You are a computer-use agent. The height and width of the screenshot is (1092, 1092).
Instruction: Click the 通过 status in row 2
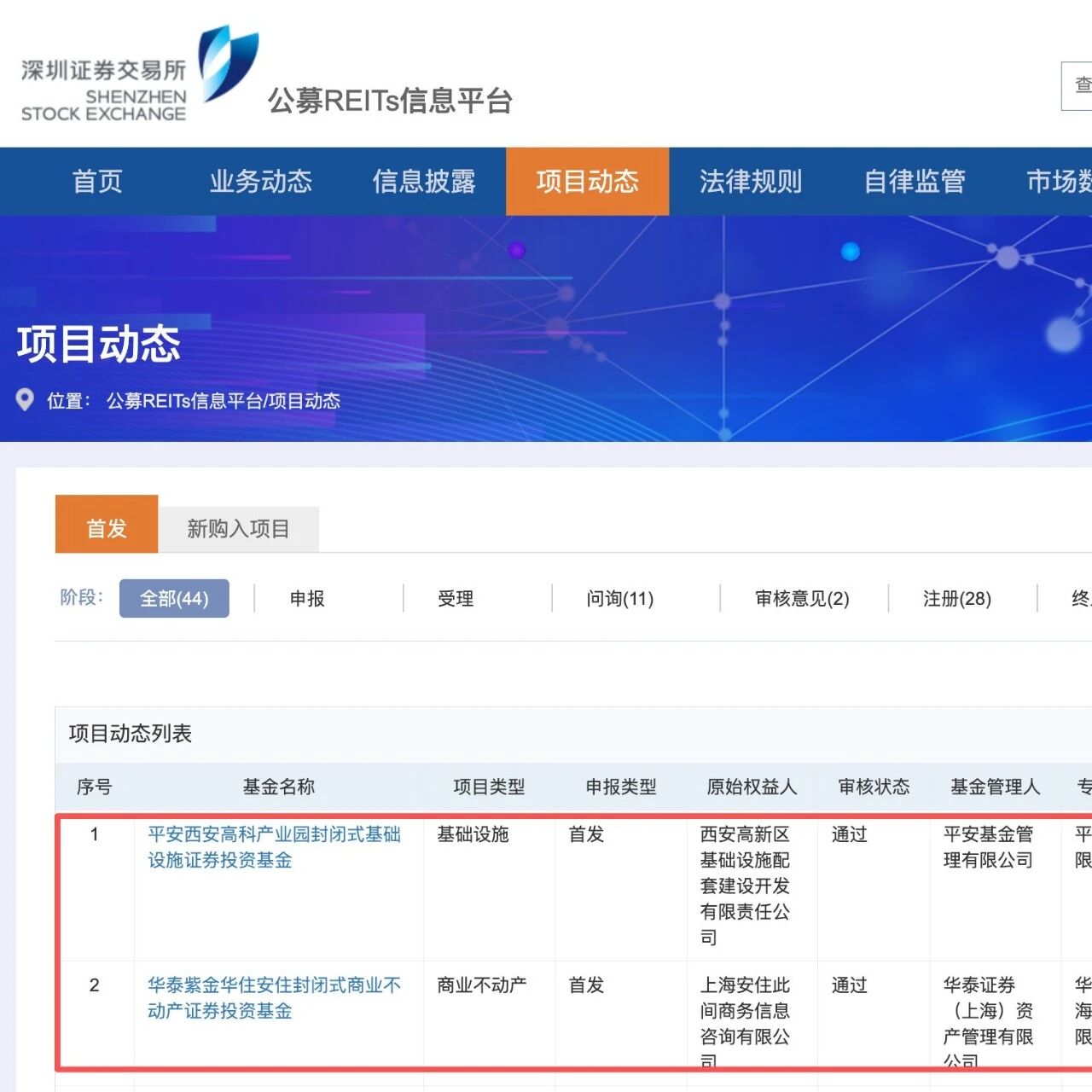(x=850, y=985)
